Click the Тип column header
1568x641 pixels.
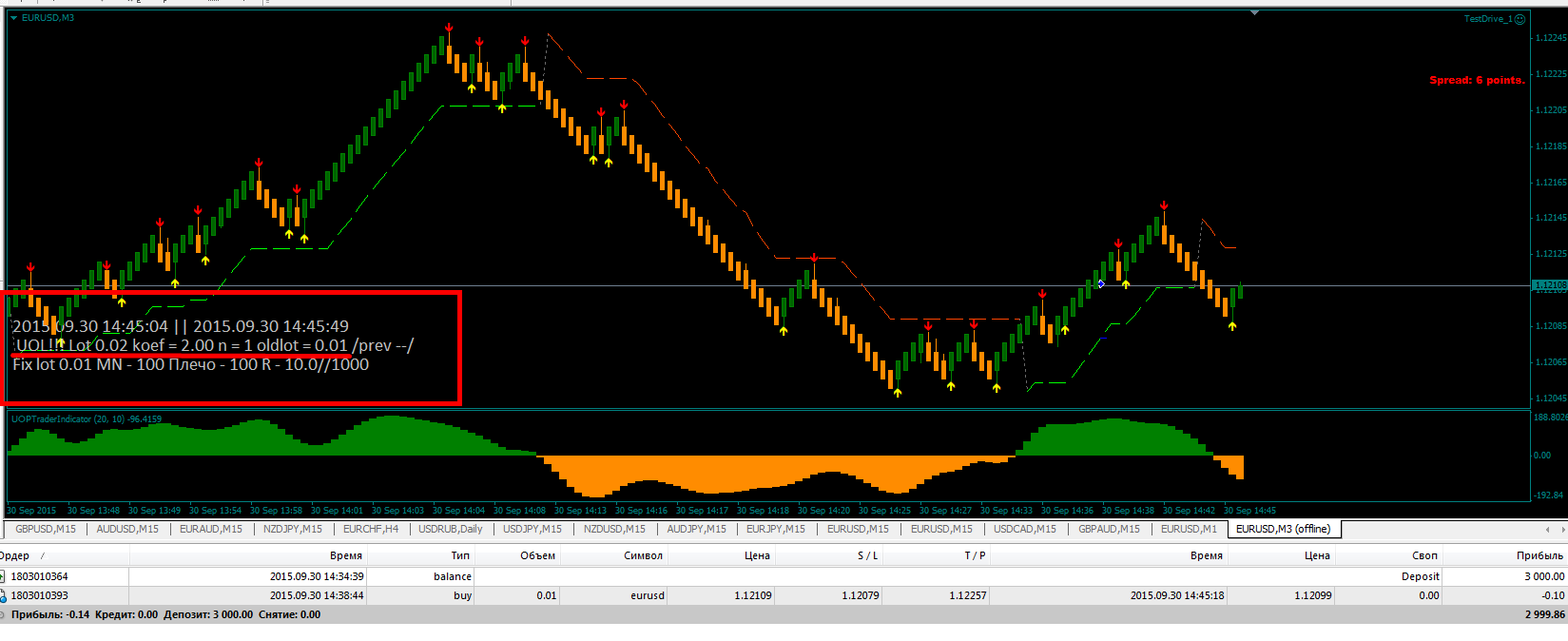pyautogui.click(x=460, y=555)
